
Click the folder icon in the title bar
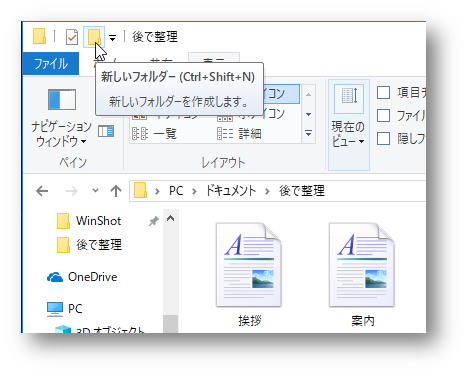point(39,36)
